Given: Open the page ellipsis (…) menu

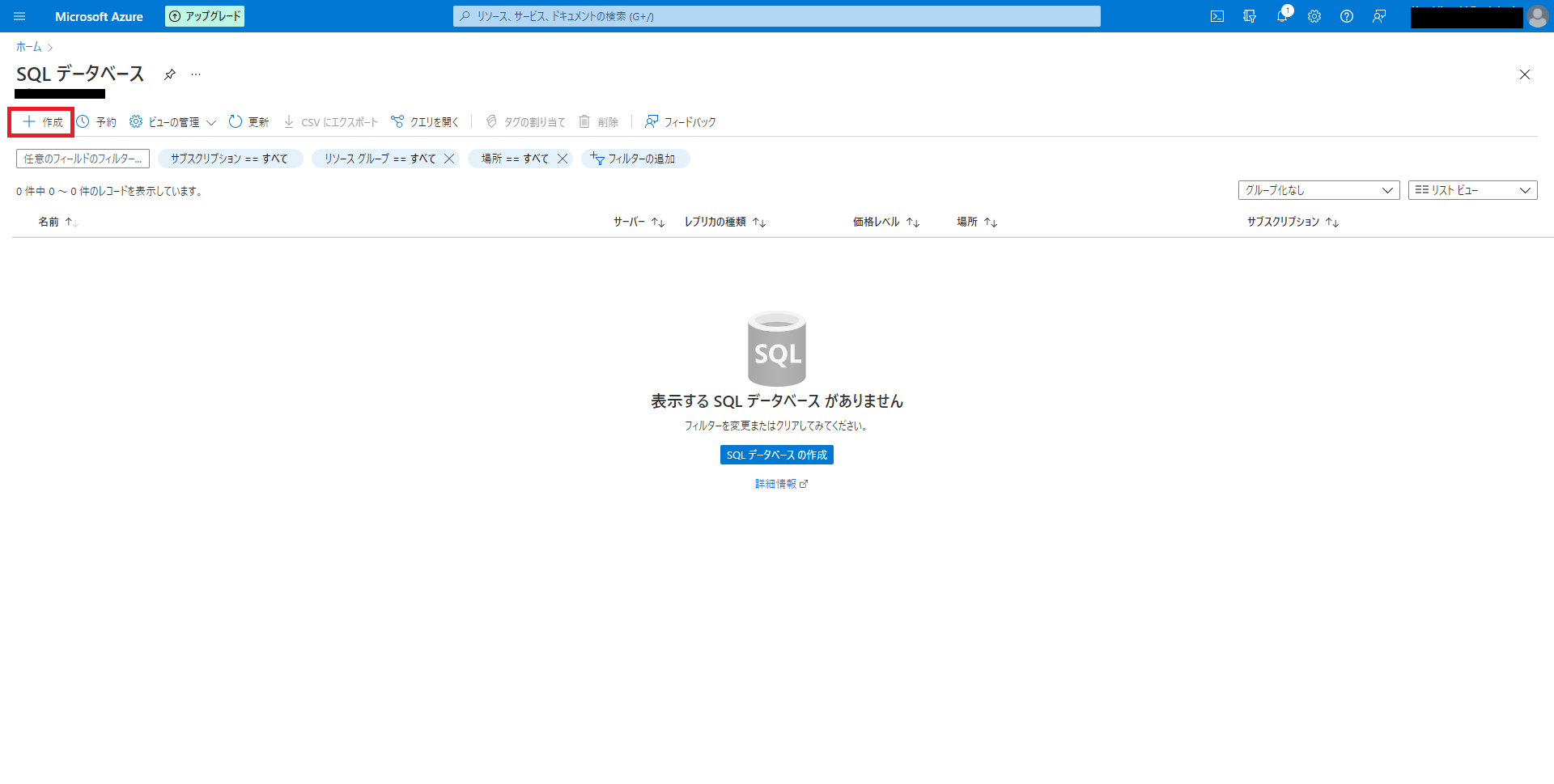Looking at the screenshot, I should [195, 74].
